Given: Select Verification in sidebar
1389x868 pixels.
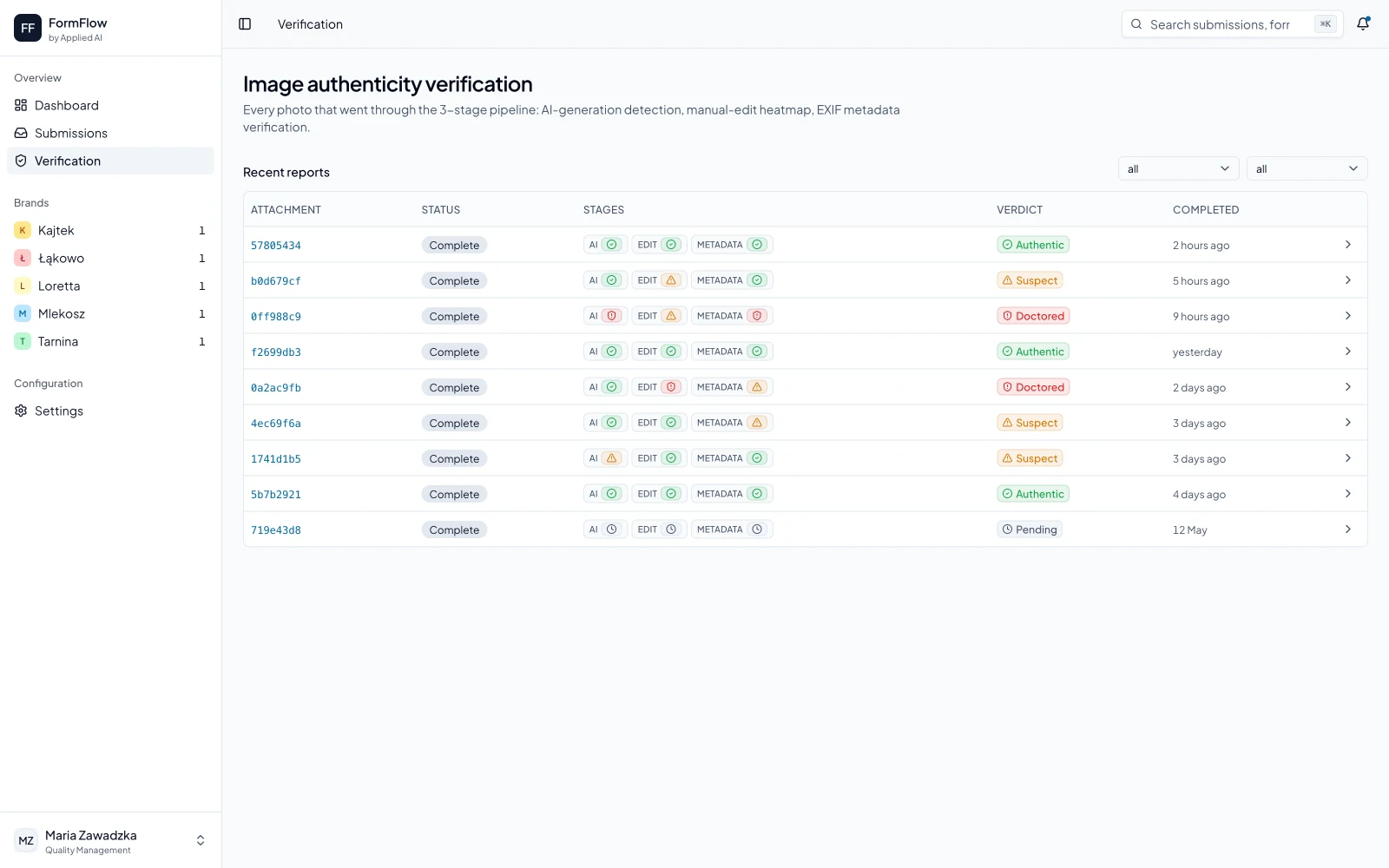Looking at the screenshot, I should tap(110, 161).
